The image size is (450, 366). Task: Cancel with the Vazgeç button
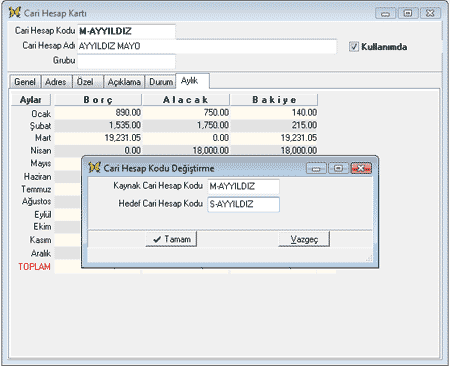pos(304,239)
